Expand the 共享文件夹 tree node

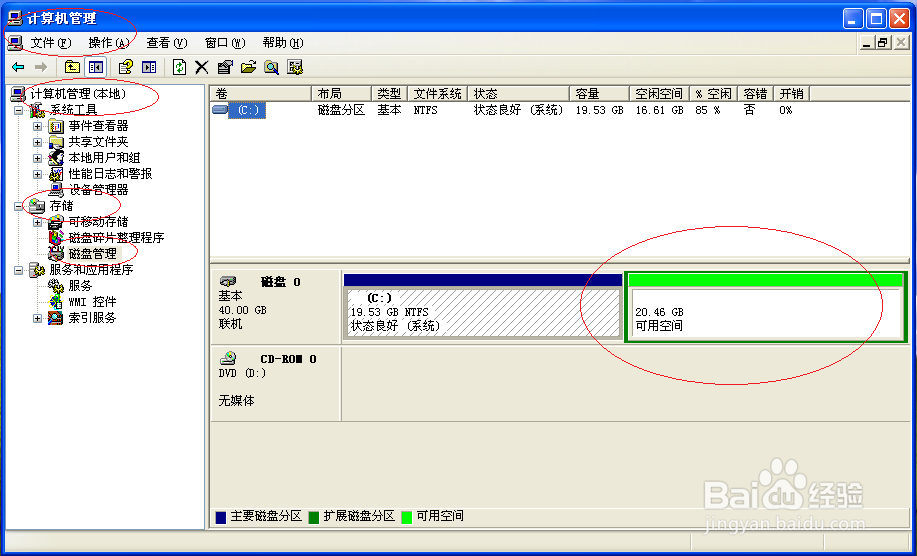coord(37,142)
